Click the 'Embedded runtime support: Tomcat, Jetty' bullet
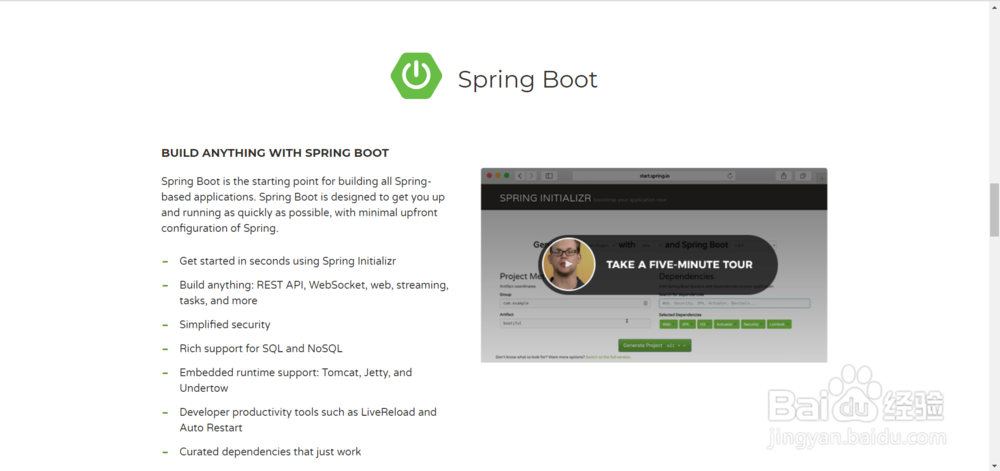Image resolution: width=1000 pixels, height=471 pixels. click(x=296, y=380)
